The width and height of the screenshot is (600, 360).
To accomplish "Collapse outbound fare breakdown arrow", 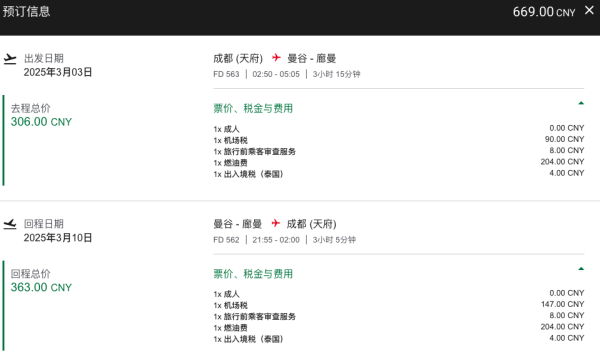I will [581, 103].
